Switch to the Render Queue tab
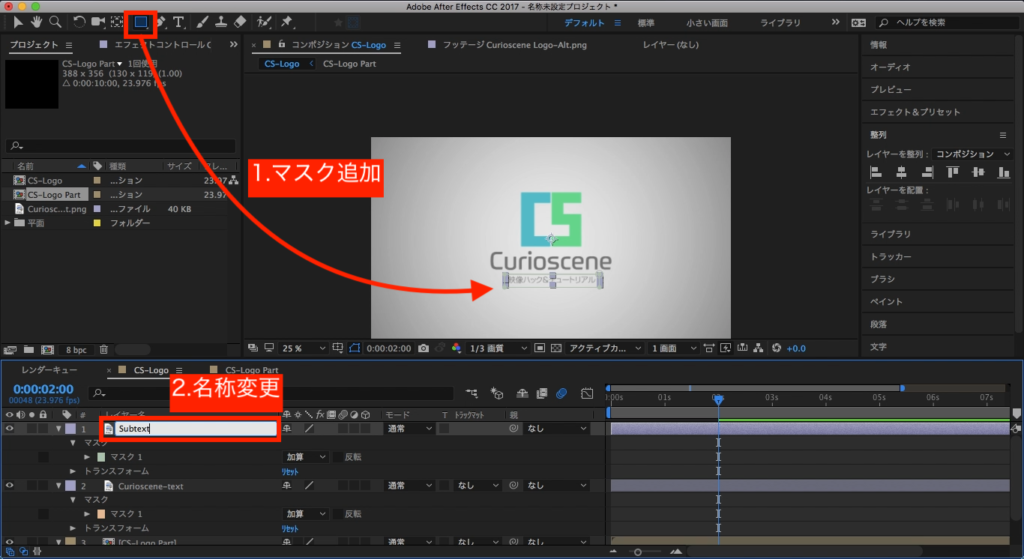 tap(48, 370)
